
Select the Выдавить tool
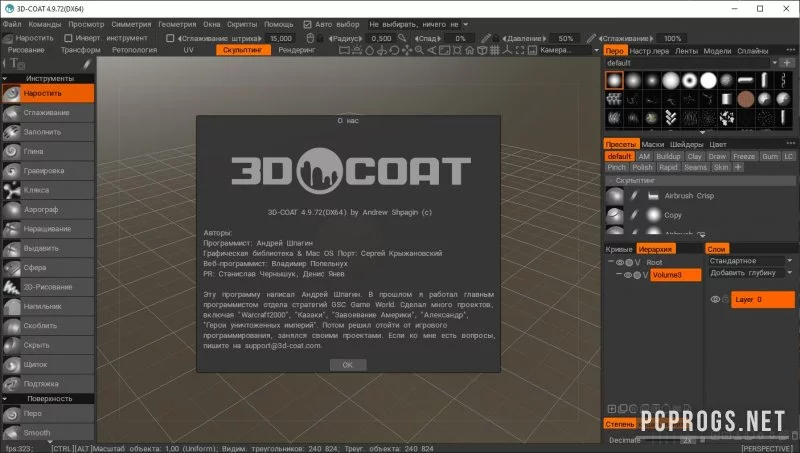[48, 248]
